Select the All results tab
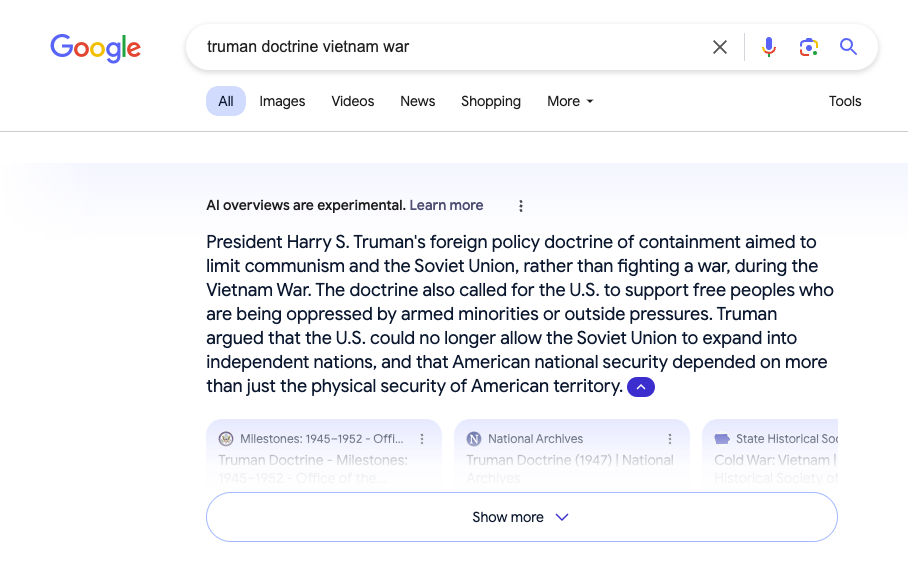This screenshot has height=562, width=908. click(x=226, y=101)
